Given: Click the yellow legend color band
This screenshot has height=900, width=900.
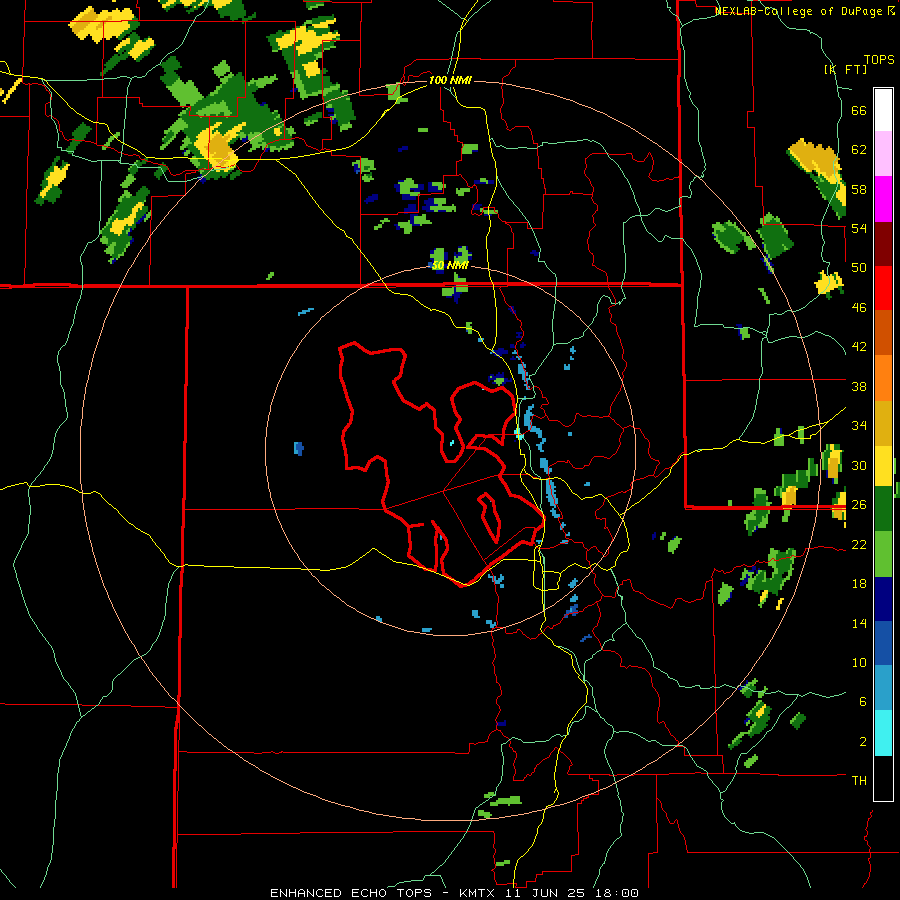Looking at the screenshot, I should [883, 466].
